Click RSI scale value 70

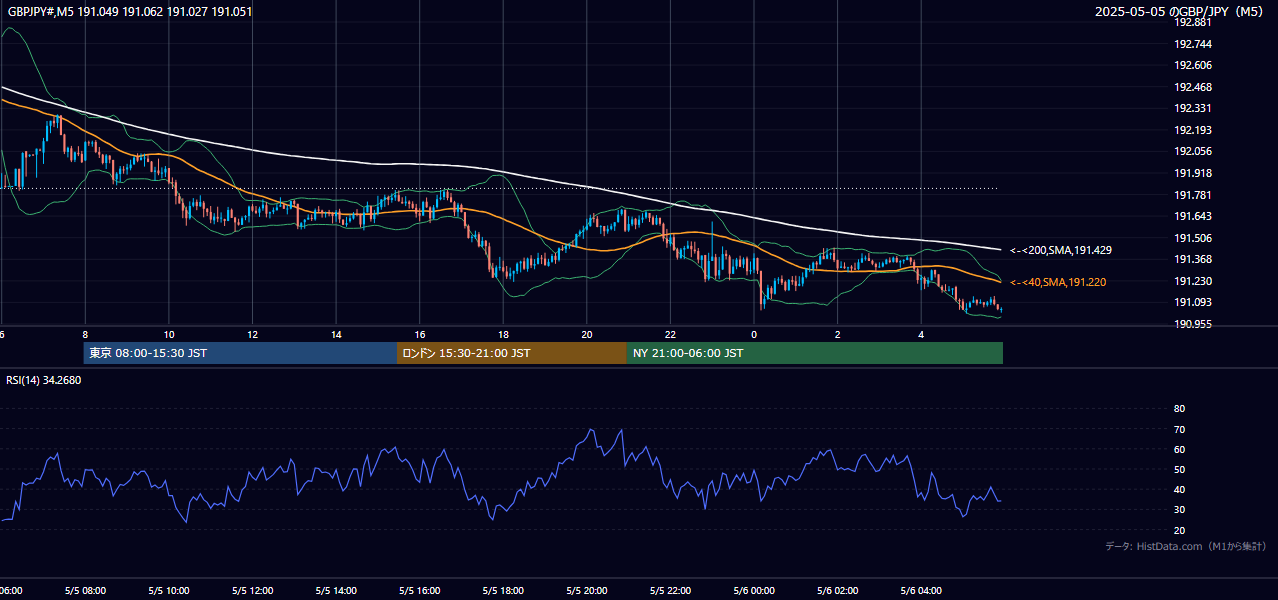[x=1179, y=429]
